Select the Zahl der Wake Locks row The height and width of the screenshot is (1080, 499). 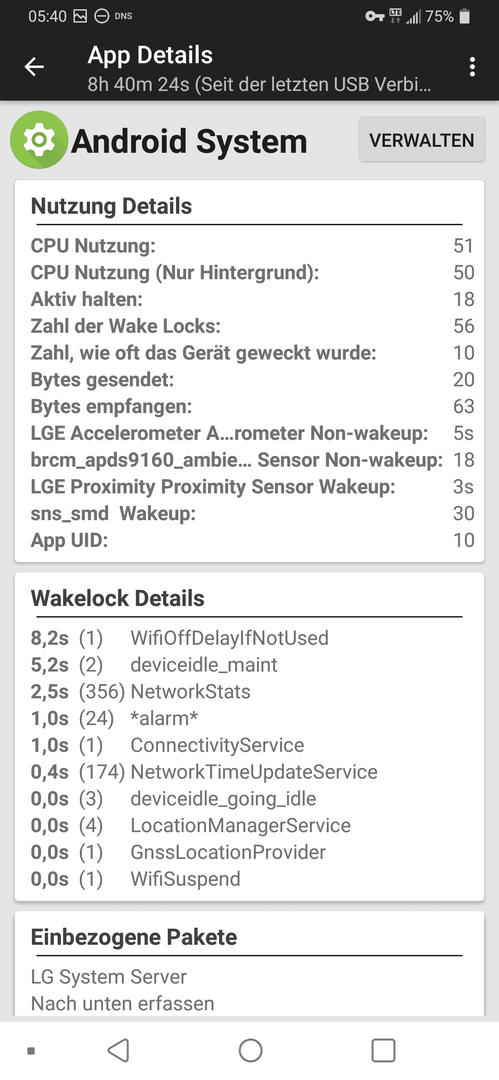tap(252, 326)
